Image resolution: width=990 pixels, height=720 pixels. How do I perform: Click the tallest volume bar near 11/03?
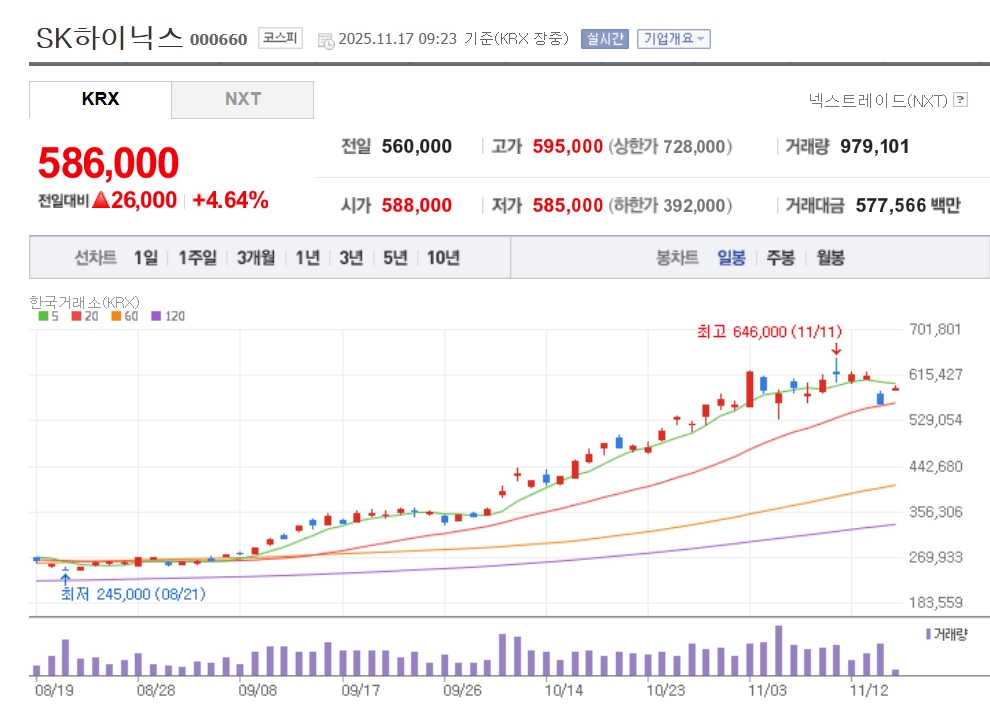pyautogui.click(x=778, y=651)
